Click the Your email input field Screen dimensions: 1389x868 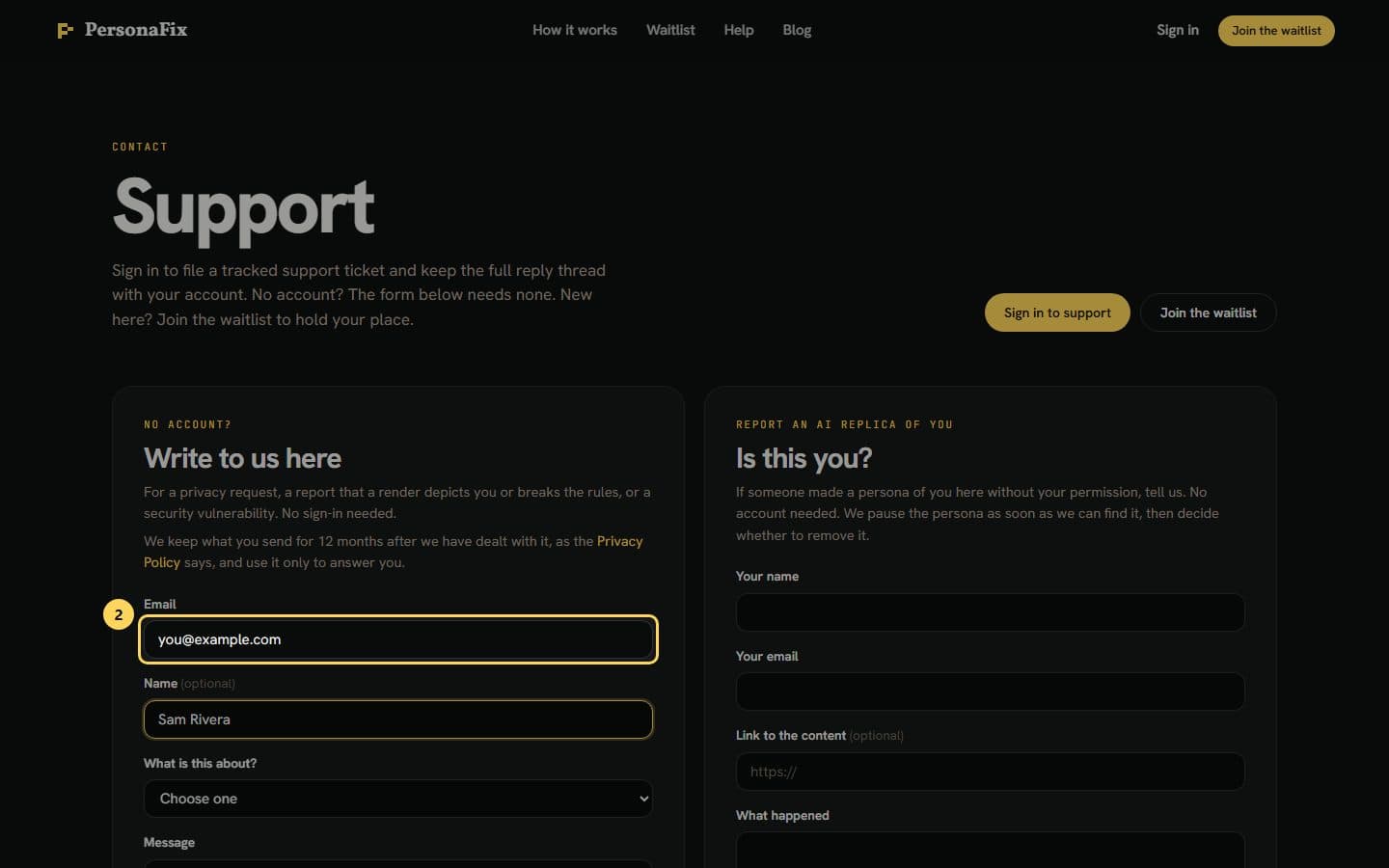pos(990,692)
